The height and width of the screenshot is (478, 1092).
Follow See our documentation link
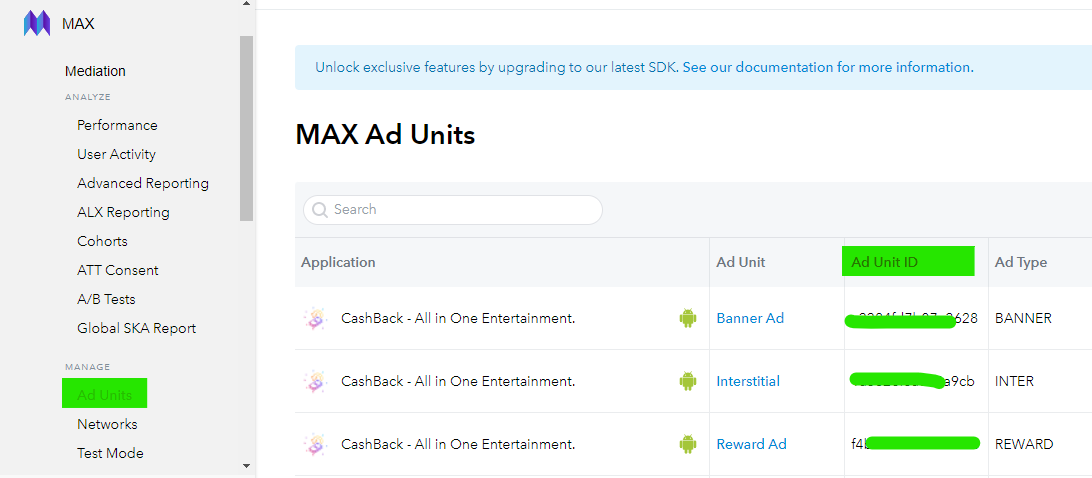(827, 68)
